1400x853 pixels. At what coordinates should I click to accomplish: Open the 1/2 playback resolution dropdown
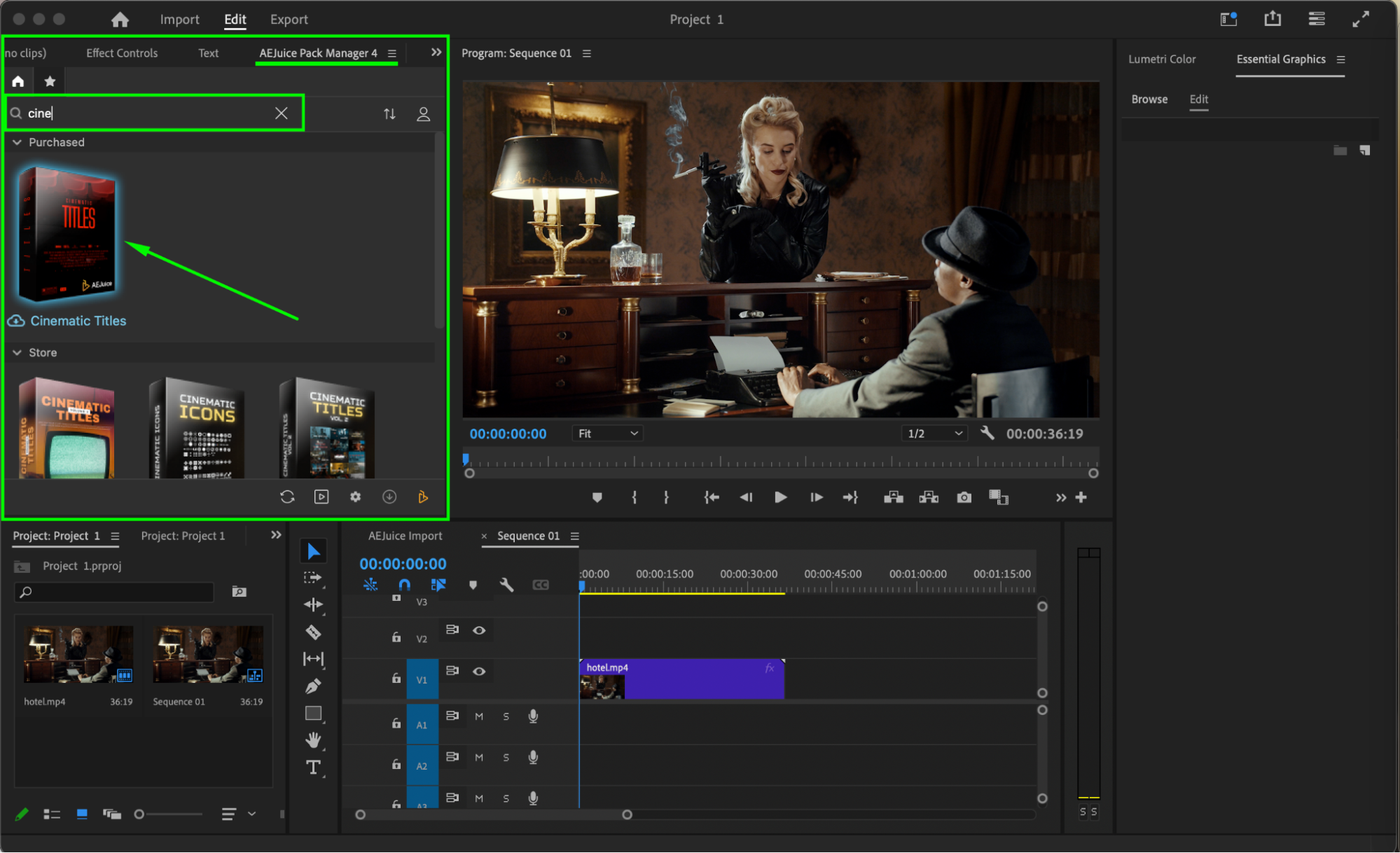934,434
